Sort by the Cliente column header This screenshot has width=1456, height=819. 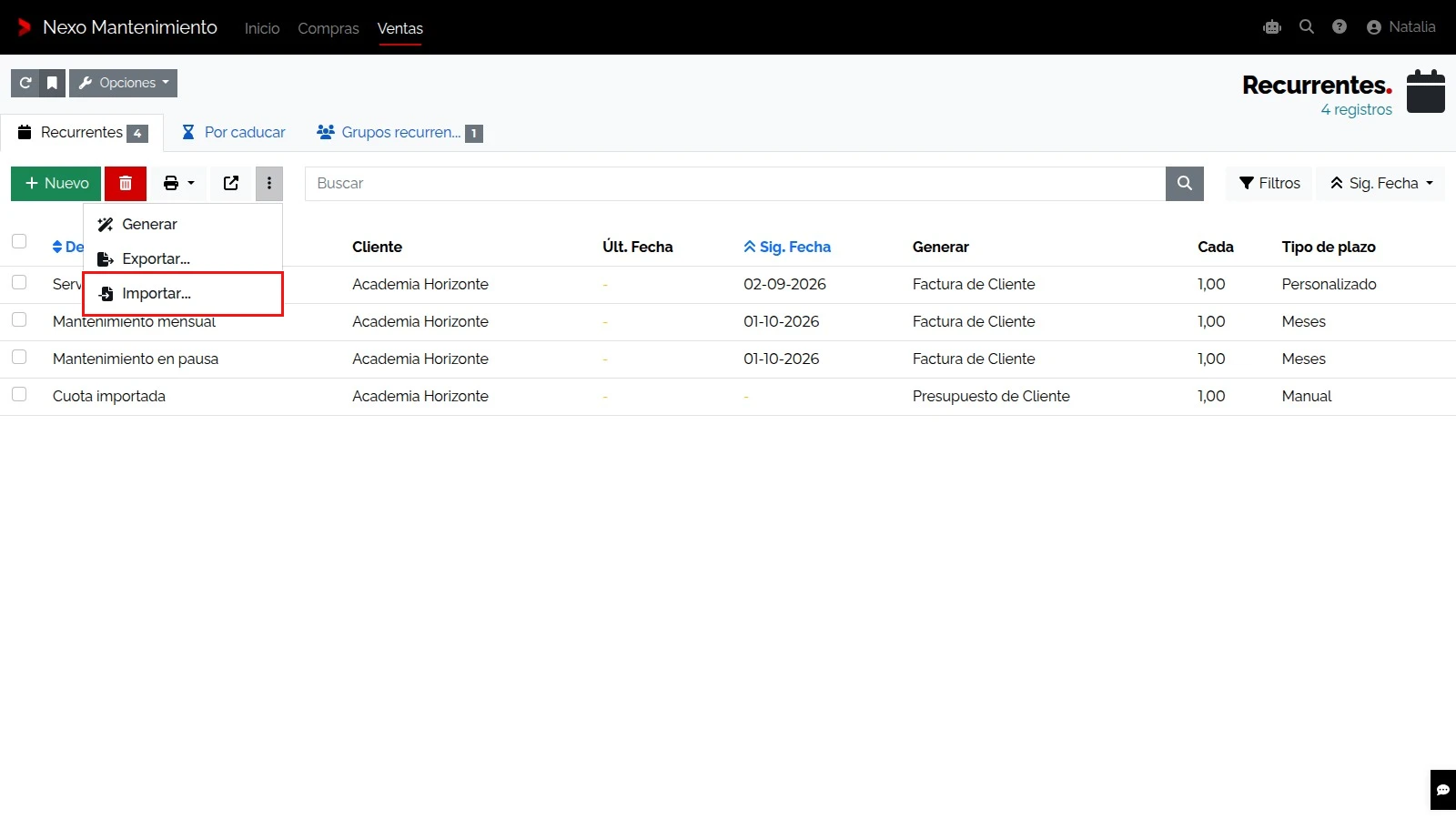point(377,247)
